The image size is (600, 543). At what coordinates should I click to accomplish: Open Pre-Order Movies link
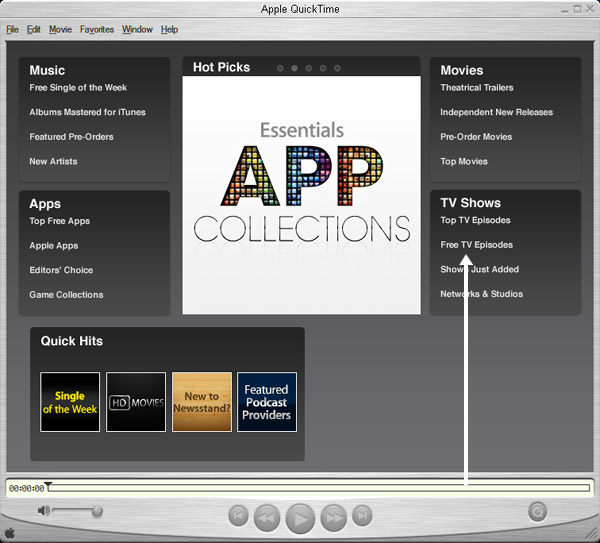(x=476, y=137)
